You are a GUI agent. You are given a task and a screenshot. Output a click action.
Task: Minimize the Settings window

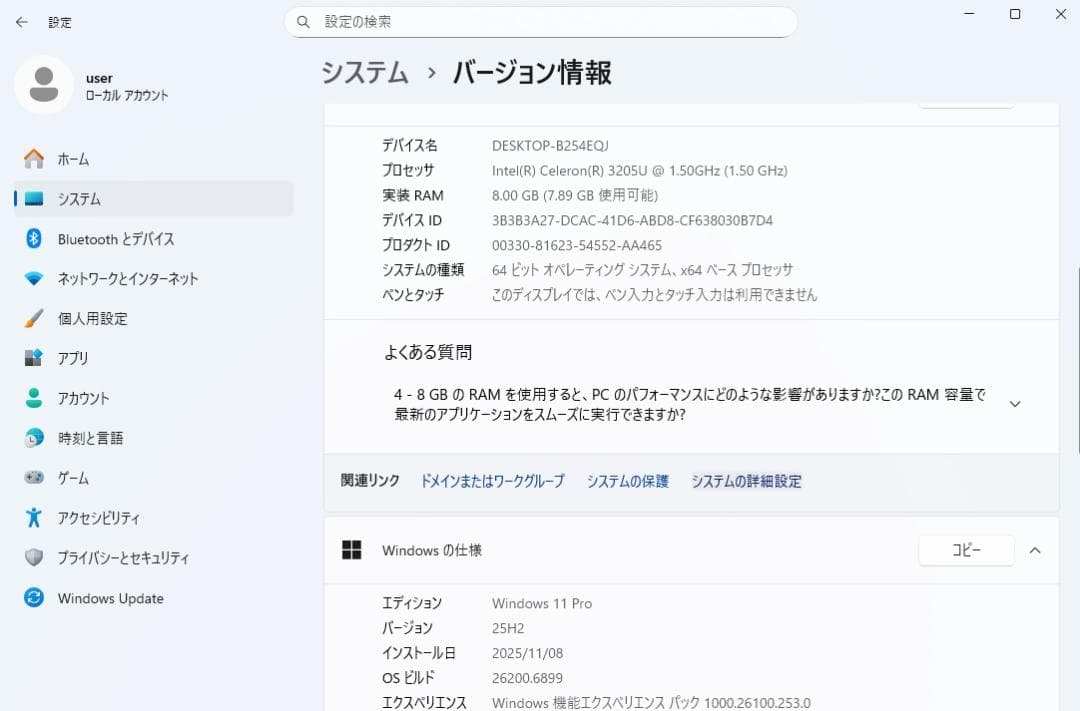pos(969,14)
